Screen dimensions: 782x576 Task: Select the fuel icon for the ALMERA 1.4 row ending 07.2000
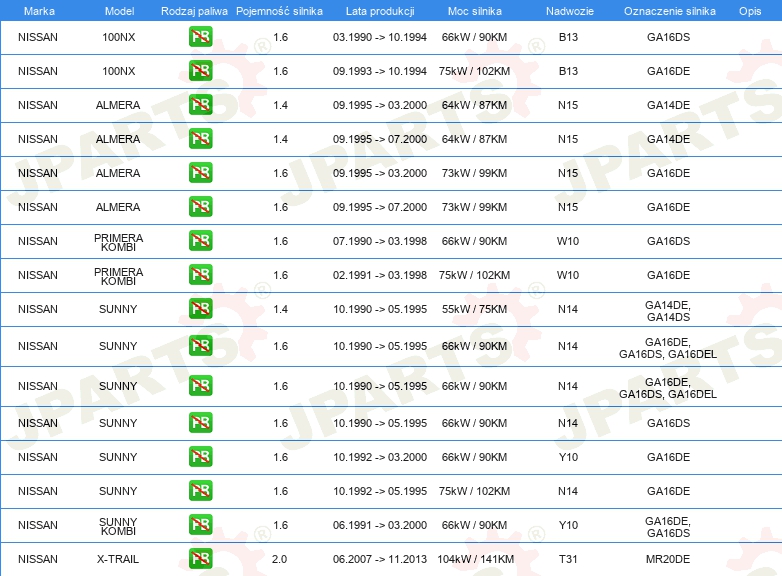[x=200, y=138]
